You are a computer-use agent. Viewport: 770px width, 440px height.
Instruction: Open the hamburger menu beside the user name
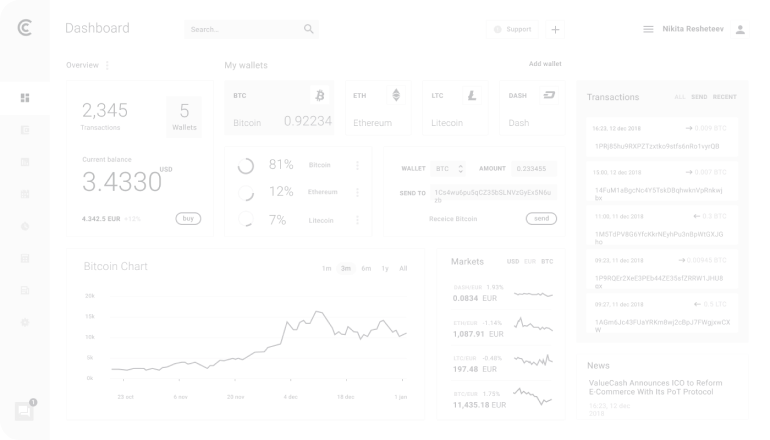[648, 30]
